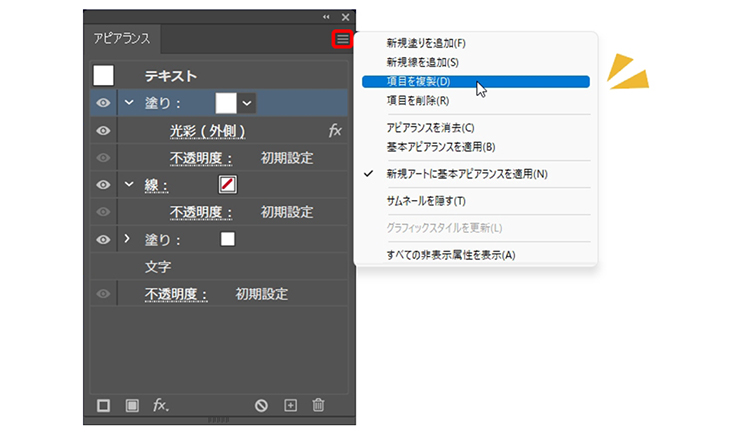Image resolution: width=740 pixels, height=440 pixels.
Task: Click Add New Fill icon at panel bottom
Action: [x=131, y=405]
